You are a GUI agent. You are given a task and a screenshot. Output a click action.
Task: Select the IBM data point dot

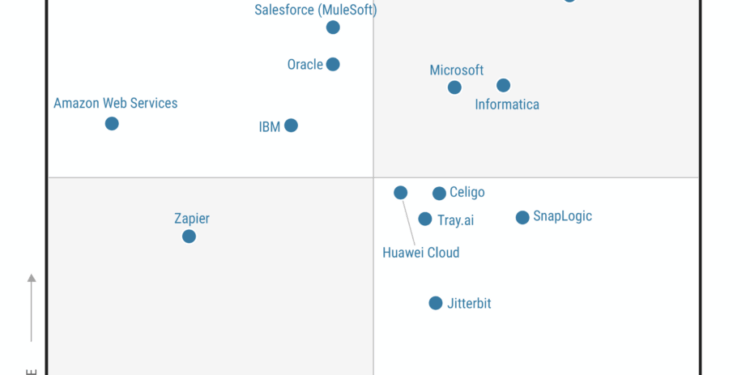pyautogui.click(x=291, y=125)
